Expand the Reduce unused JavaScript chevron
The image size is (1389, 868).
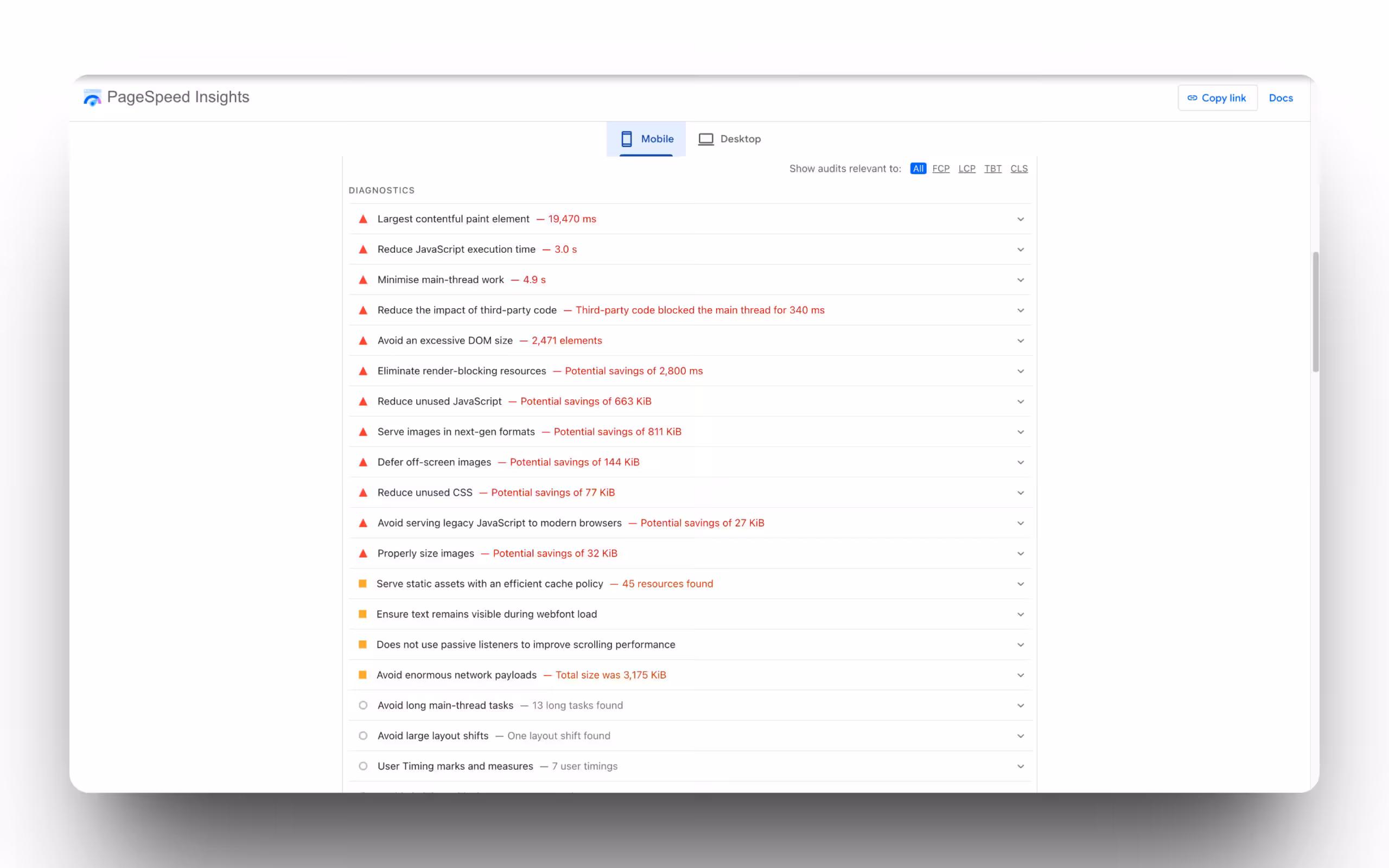[1021, 402]
